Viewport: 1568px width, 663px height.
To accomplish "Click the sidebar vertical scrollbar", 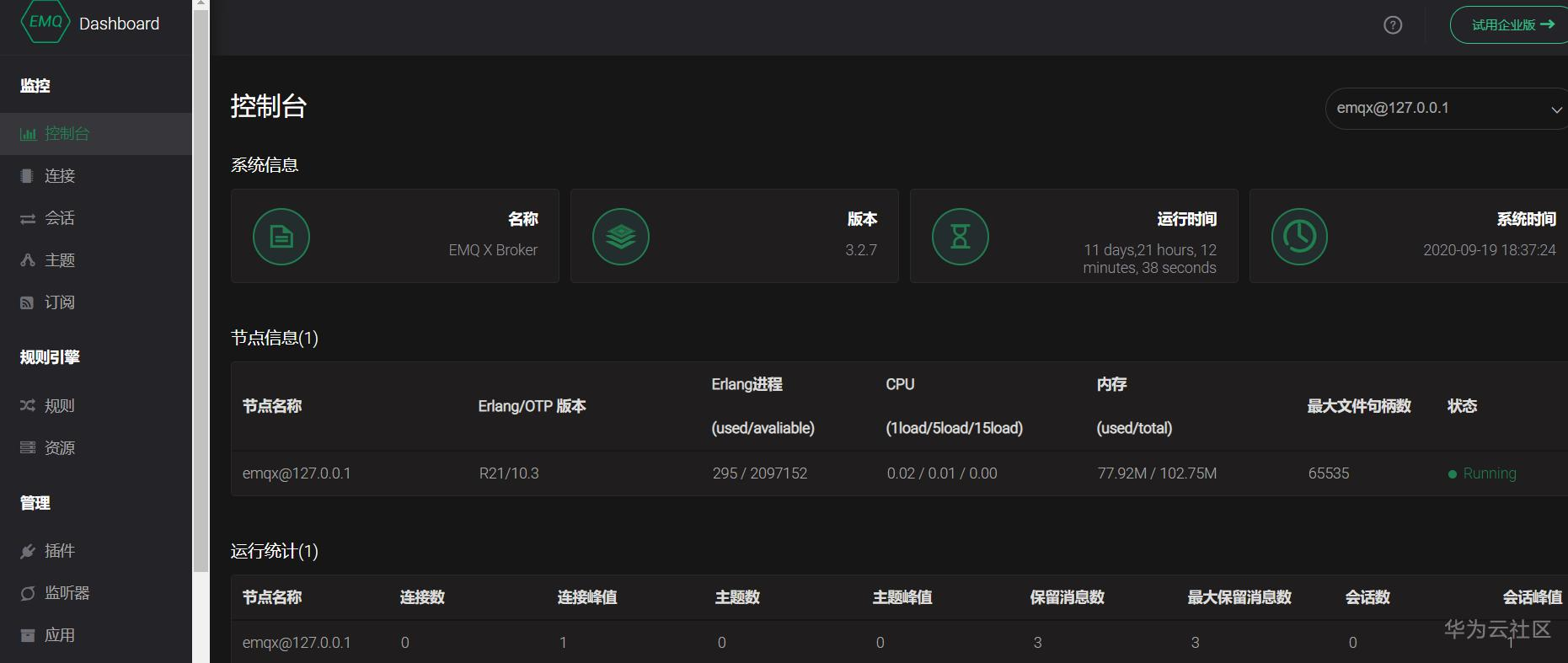I will tap(201, 286).
